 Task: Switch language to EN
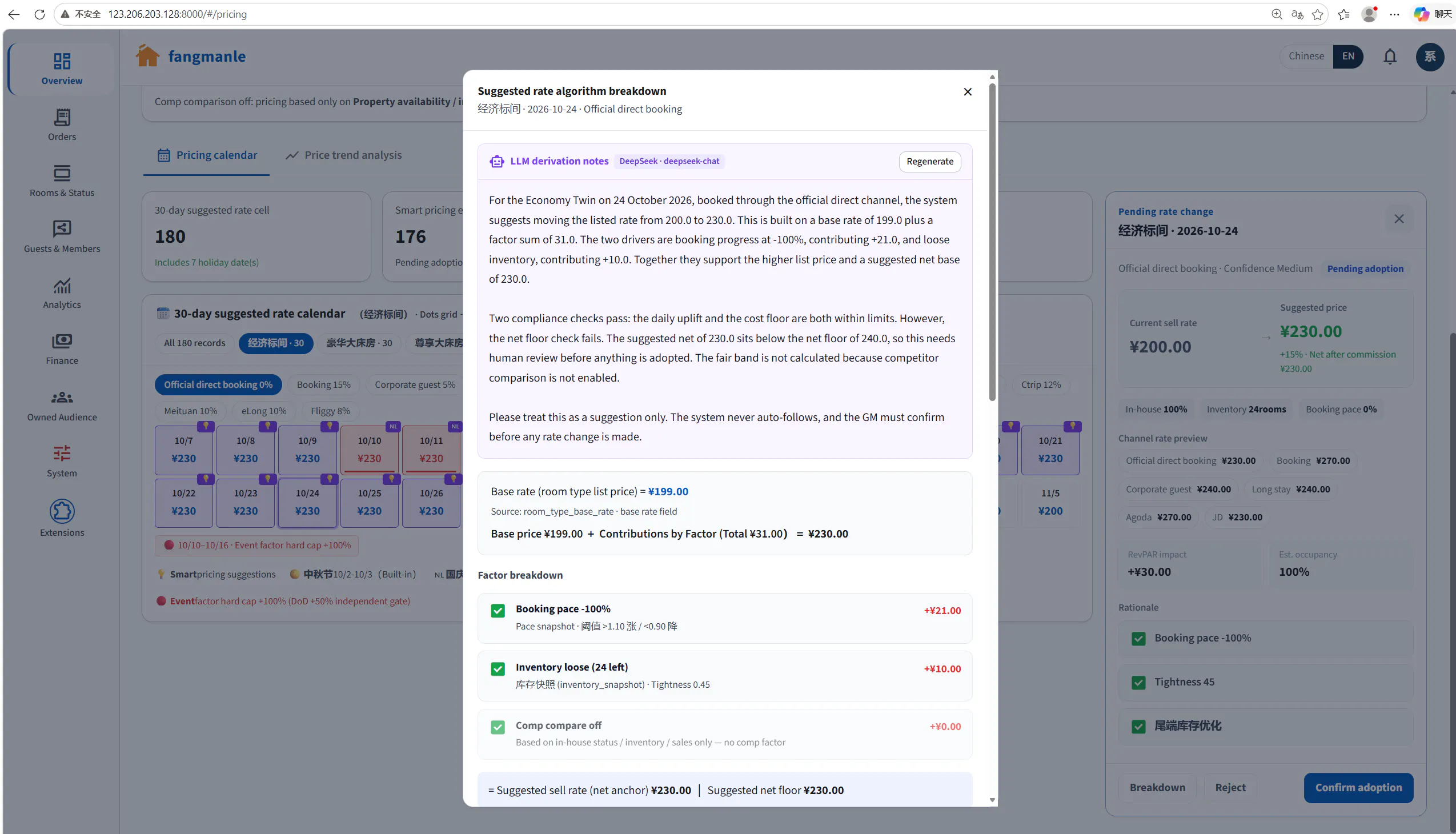click(x=1347, y=56)
